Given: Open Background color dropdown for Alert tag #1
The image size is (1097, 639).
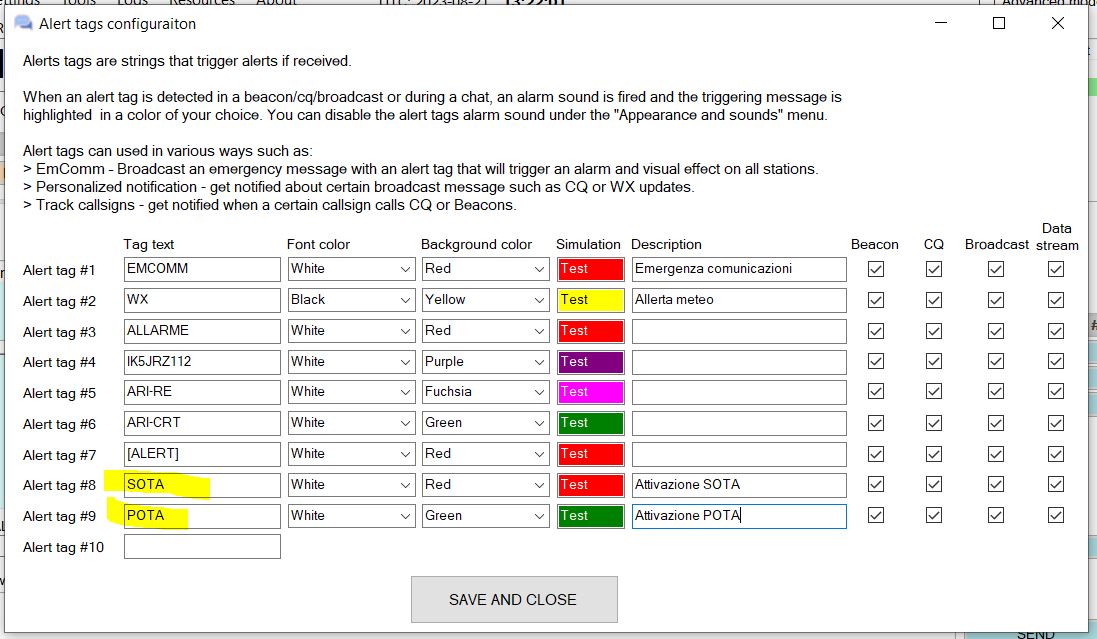Looking at the screenshot, I should (x=486, y=269).
